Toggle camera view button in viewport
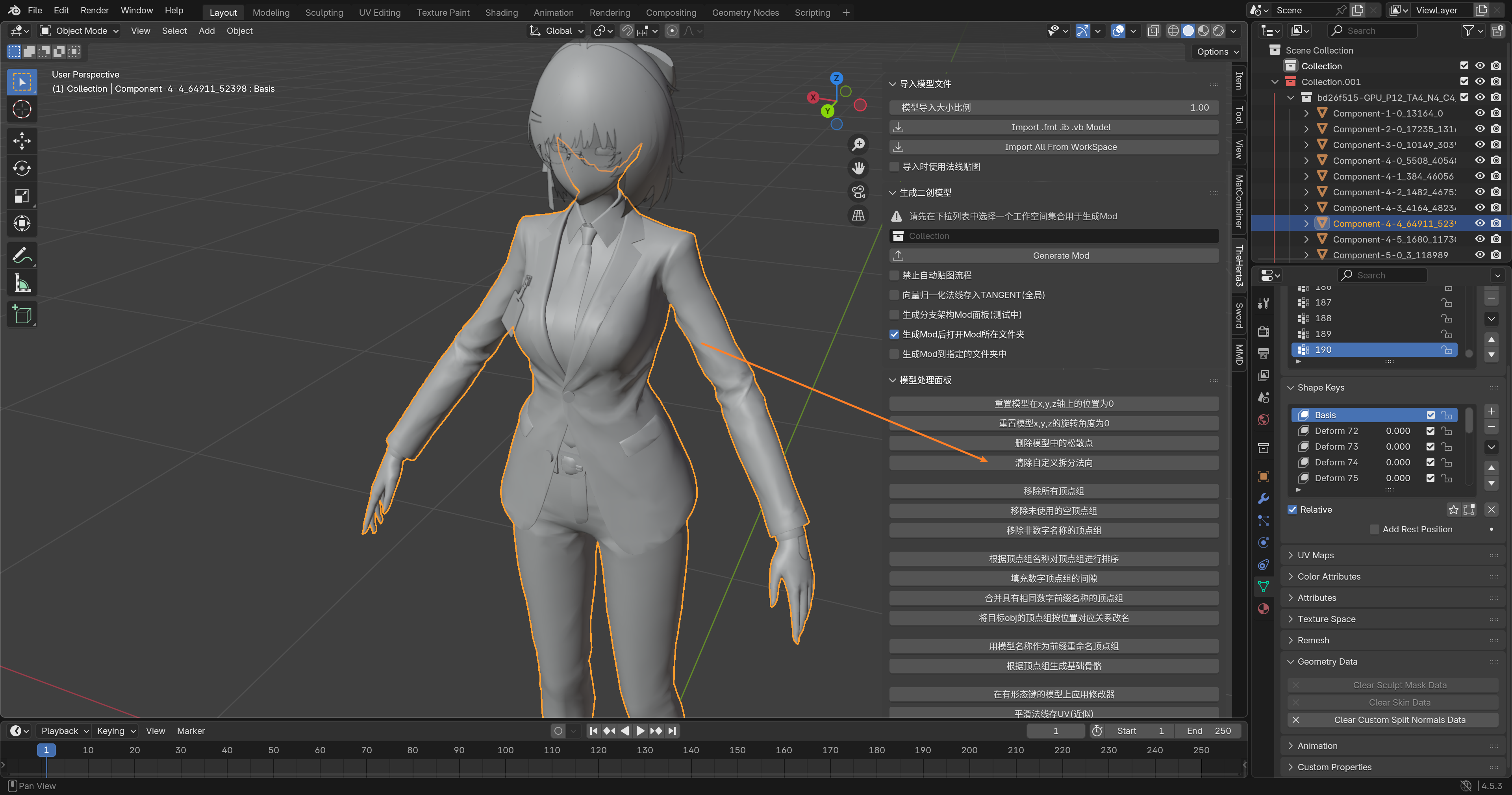This screenshot has height=795, width=1512. pos(858,191)
